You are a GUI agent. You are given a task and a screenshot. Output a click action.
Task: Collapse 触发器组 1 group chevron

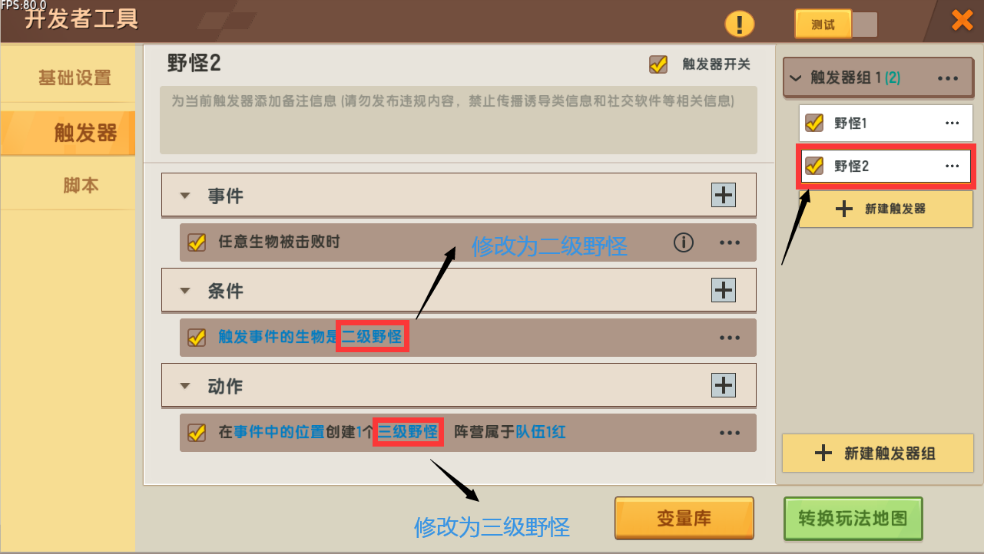[795, 78]
